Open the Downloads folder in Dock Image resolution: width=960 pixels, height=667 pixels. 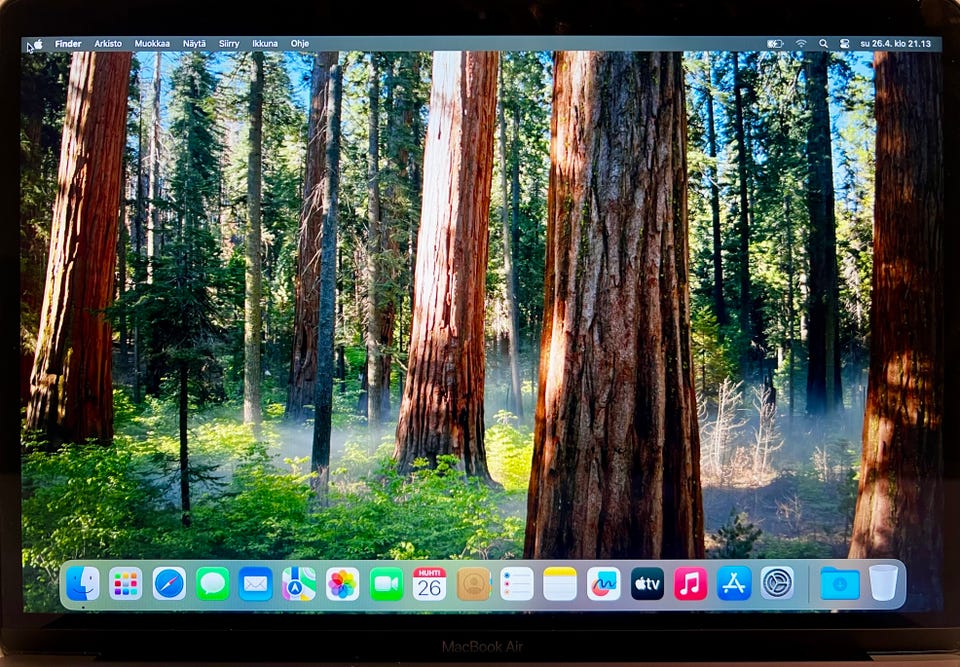(x=839, y=584)
